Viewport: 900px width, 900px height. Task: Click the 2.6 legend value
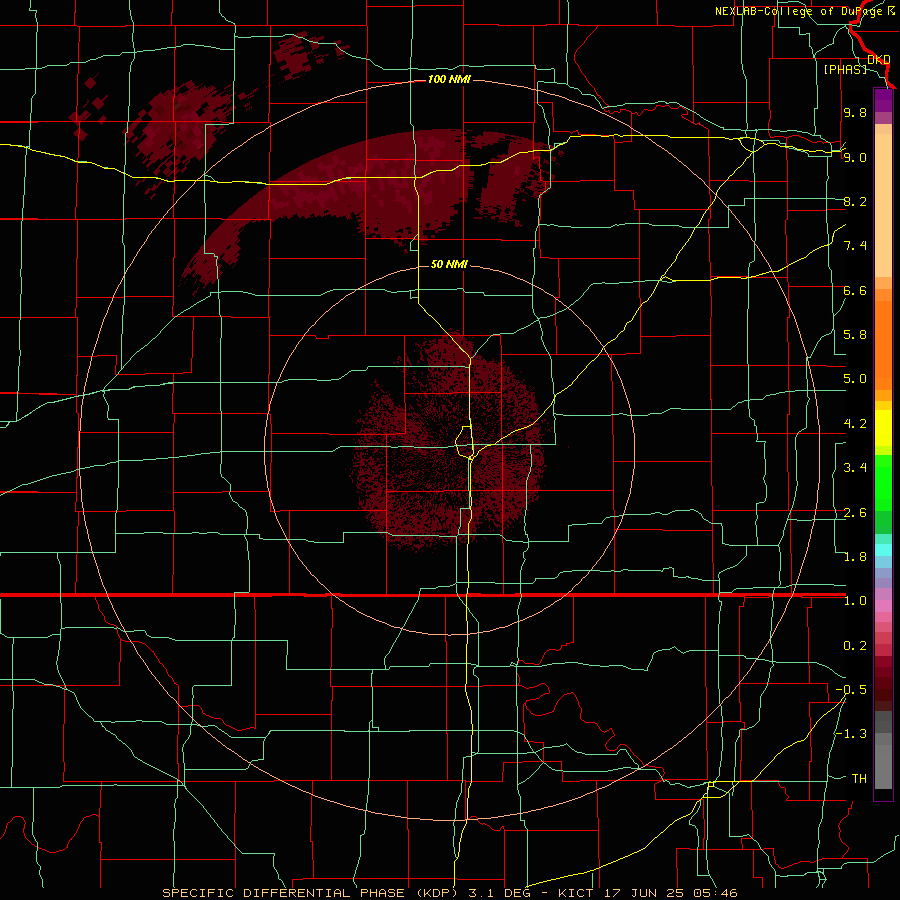click(855, 513)
